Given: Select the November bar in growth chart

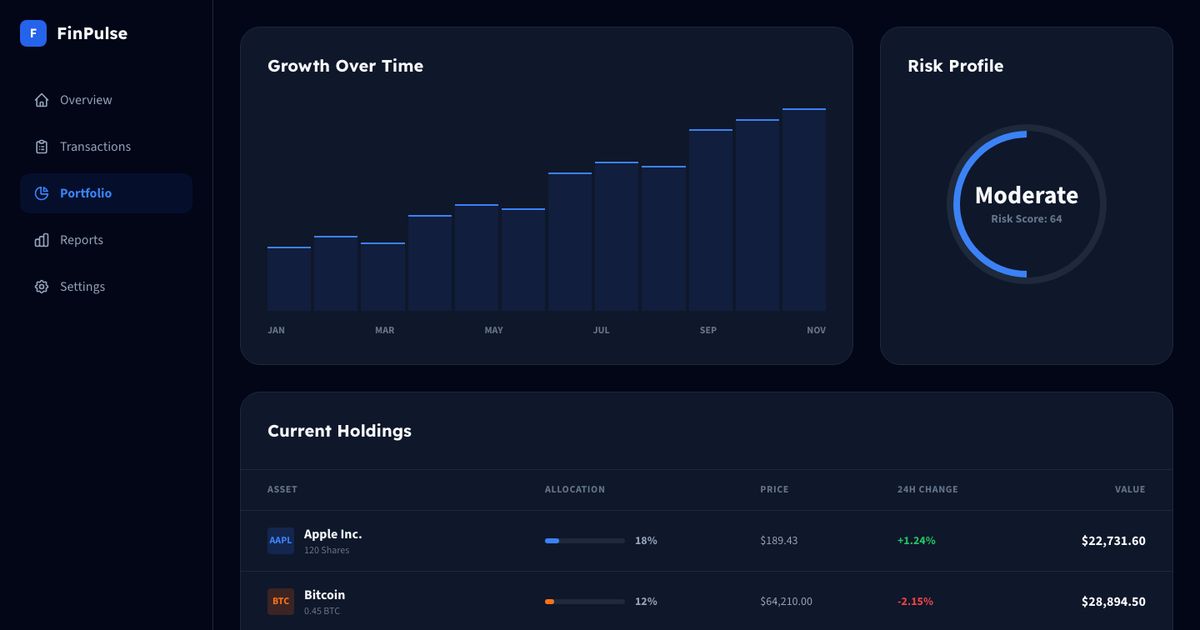Looking at the screenshot, I should tap(804, 210).
